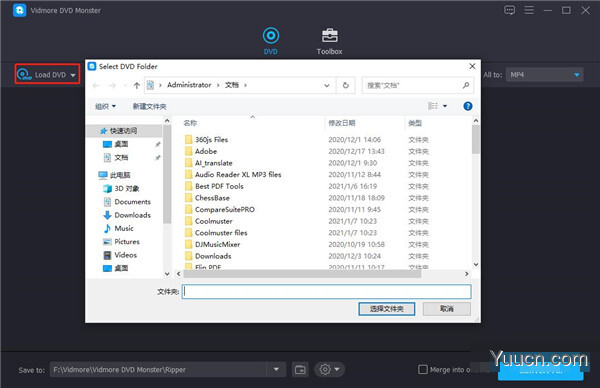Select pinned 文档 under quick access
The image size is (600, 388).
121,158
